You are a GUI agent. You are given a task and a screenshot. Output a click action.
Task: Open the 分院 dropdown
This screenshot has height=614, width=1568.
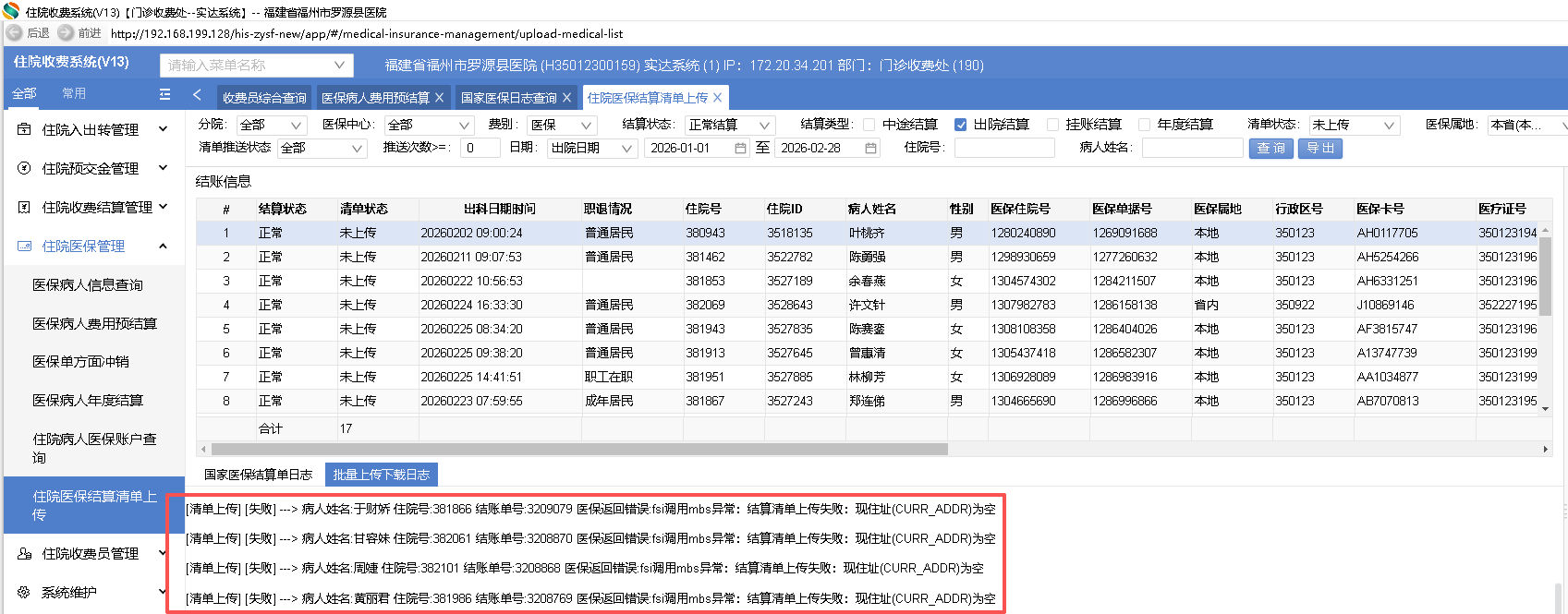[272, 125]
